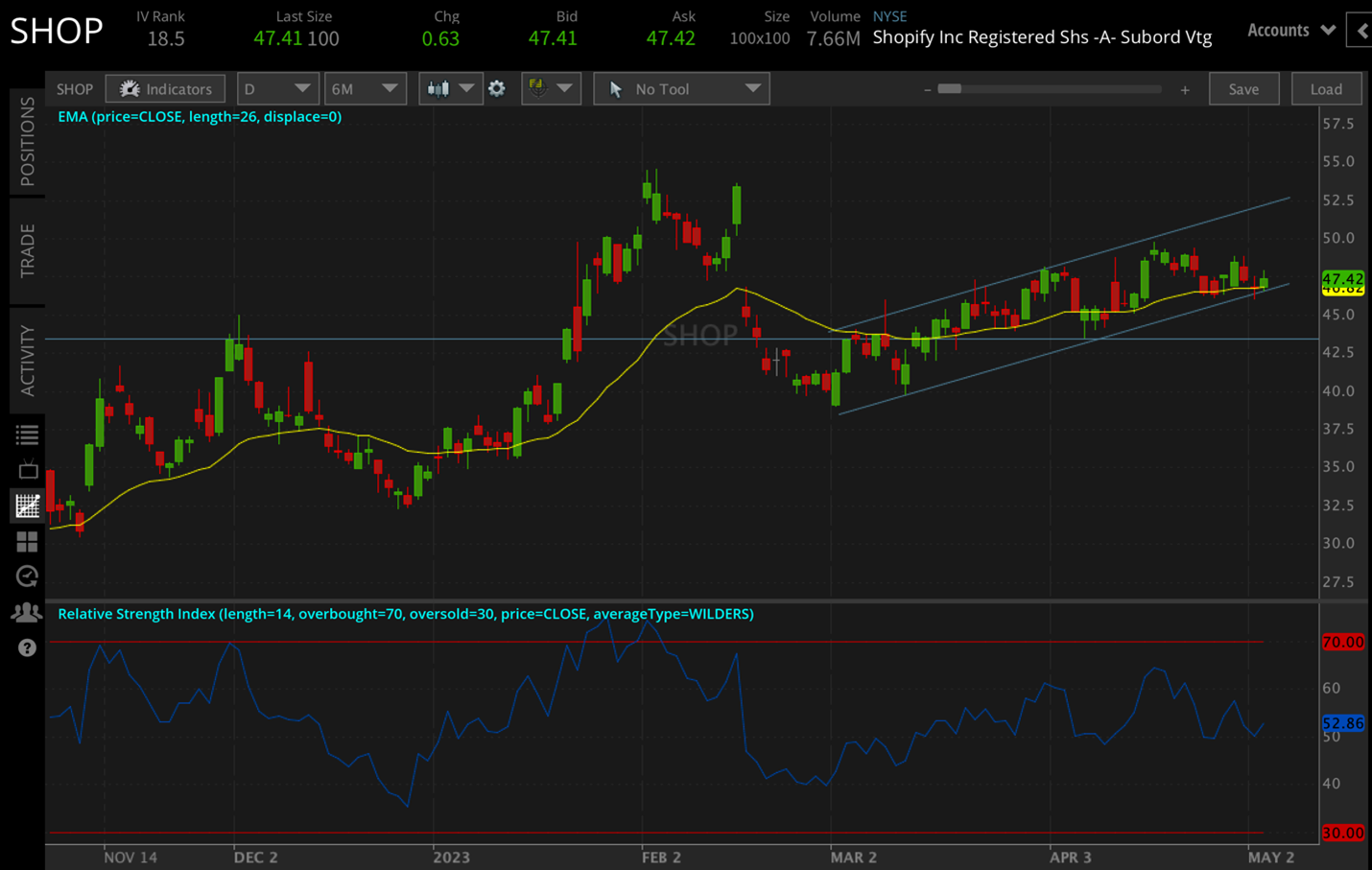
Task: Click the Load button
Action: pyautogui.click(x=1327, y=88)
